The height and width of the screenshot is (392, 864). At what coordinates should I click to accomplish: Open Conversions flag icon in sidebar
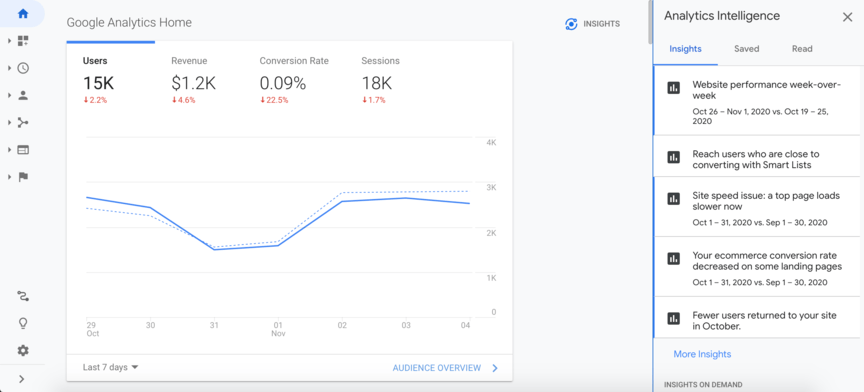[23, 177]
